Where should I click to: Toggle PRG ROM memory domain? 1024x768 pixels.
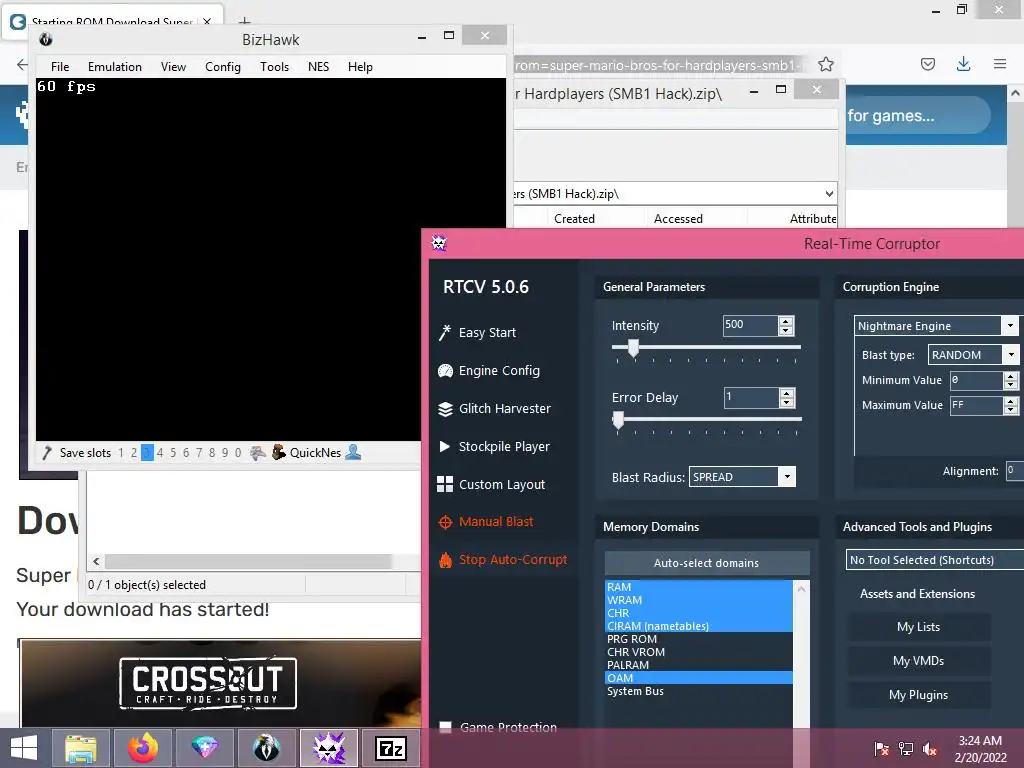point(699,639)
